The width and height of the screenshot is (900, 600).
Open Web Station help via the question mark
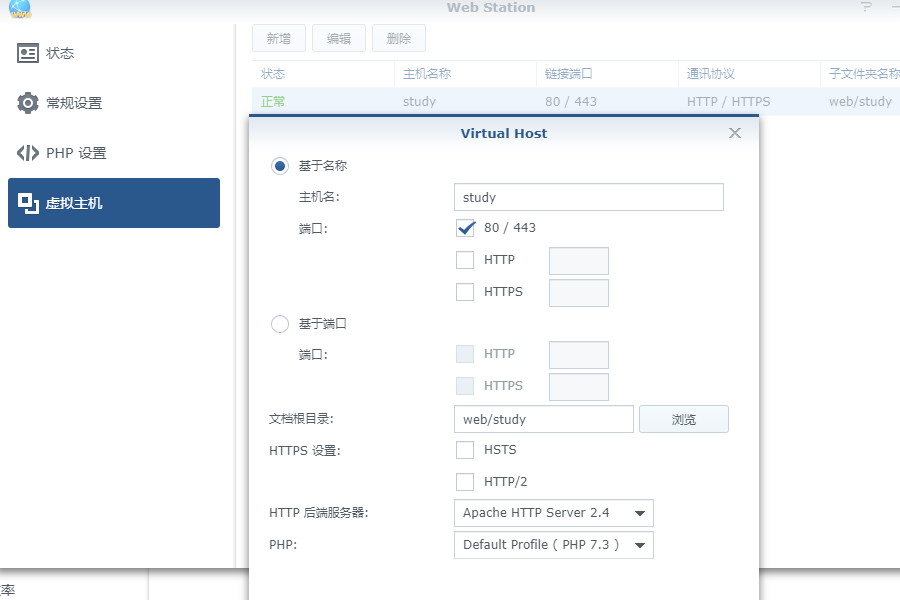click(x=864, y=7)
